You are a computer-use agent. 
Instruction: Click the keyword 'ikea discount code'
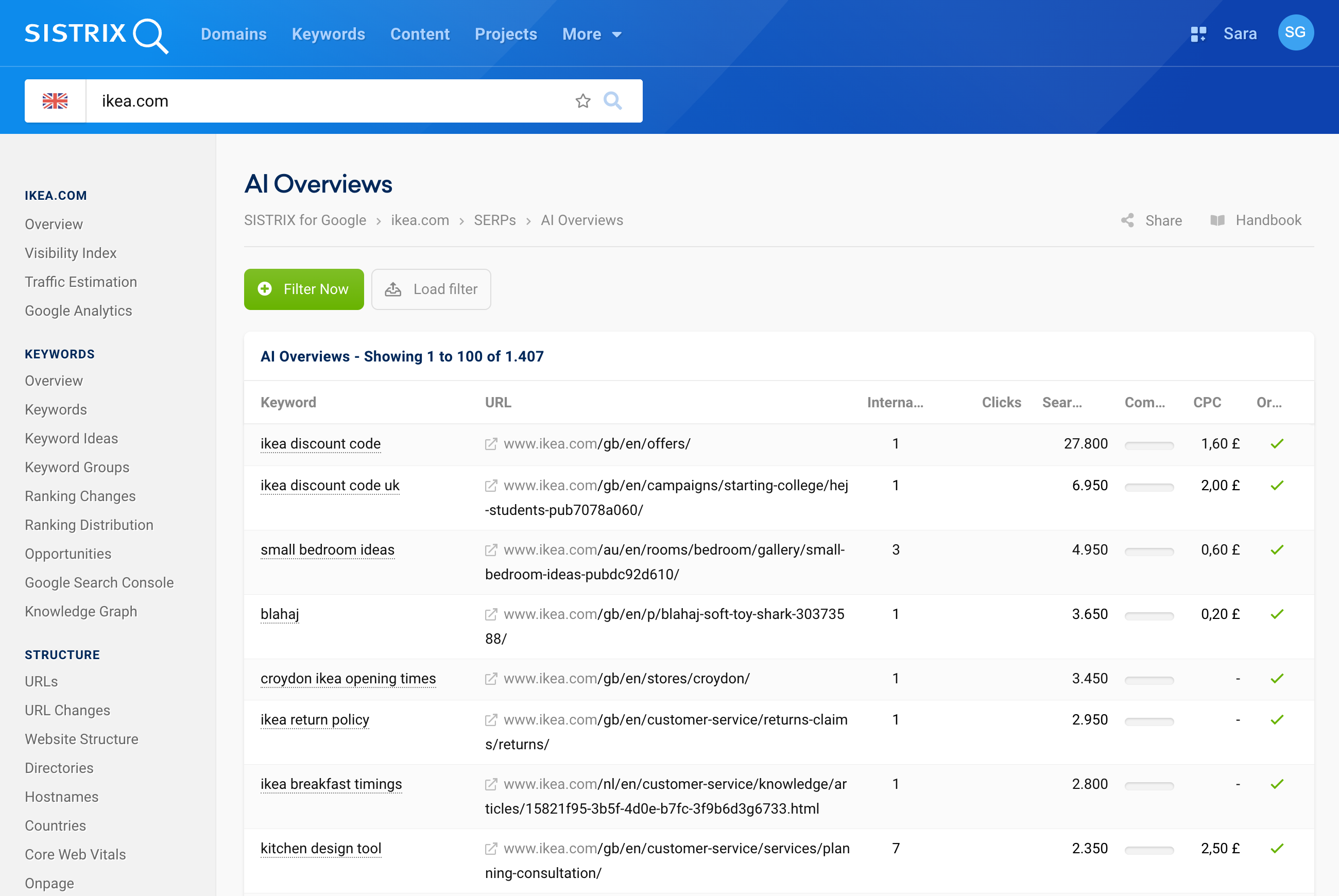tap(321, 444)
